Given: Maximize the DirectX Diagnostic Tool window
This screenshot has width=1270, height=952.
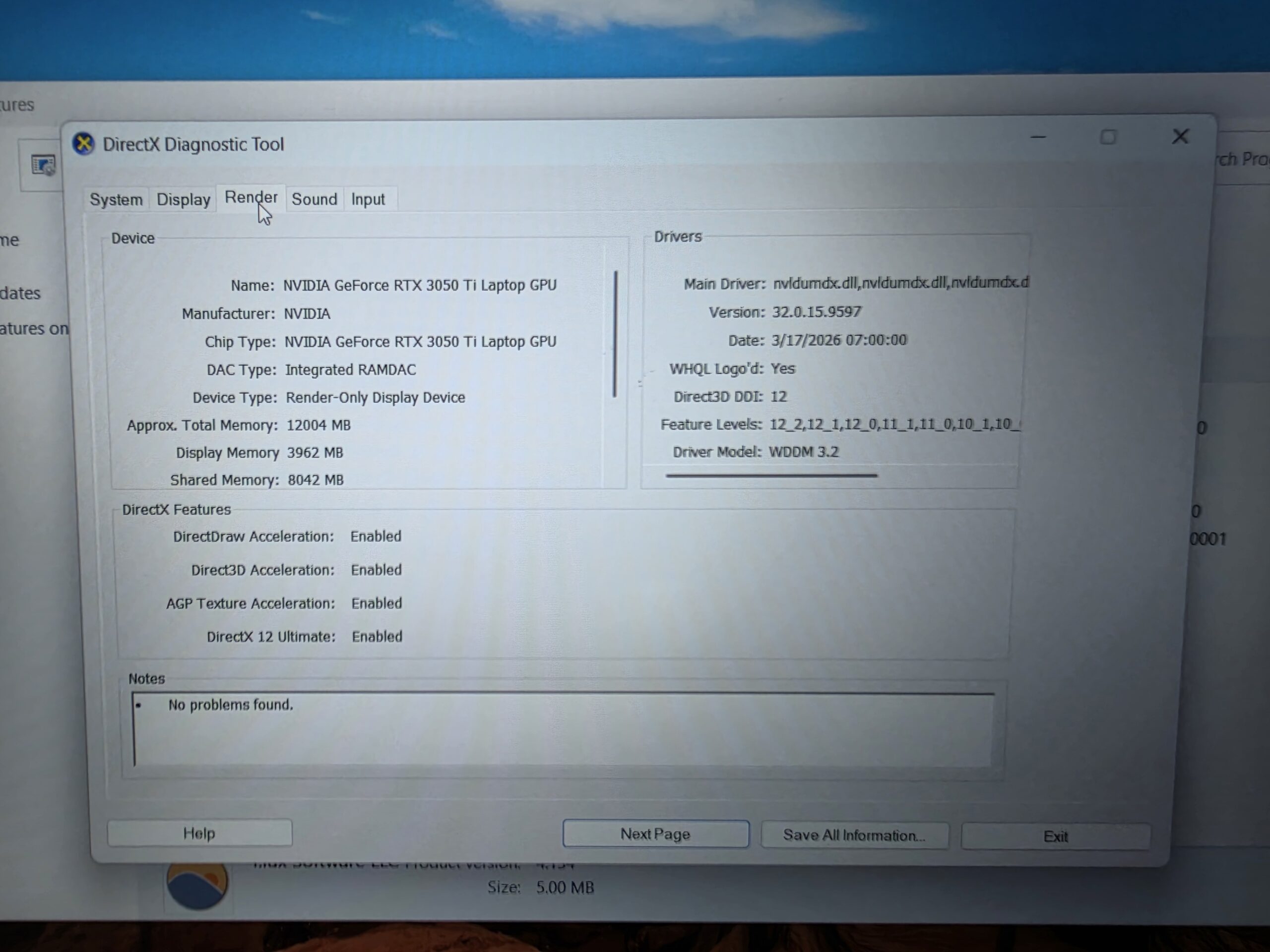Looking at the screenshot, I should point(1108,137).
